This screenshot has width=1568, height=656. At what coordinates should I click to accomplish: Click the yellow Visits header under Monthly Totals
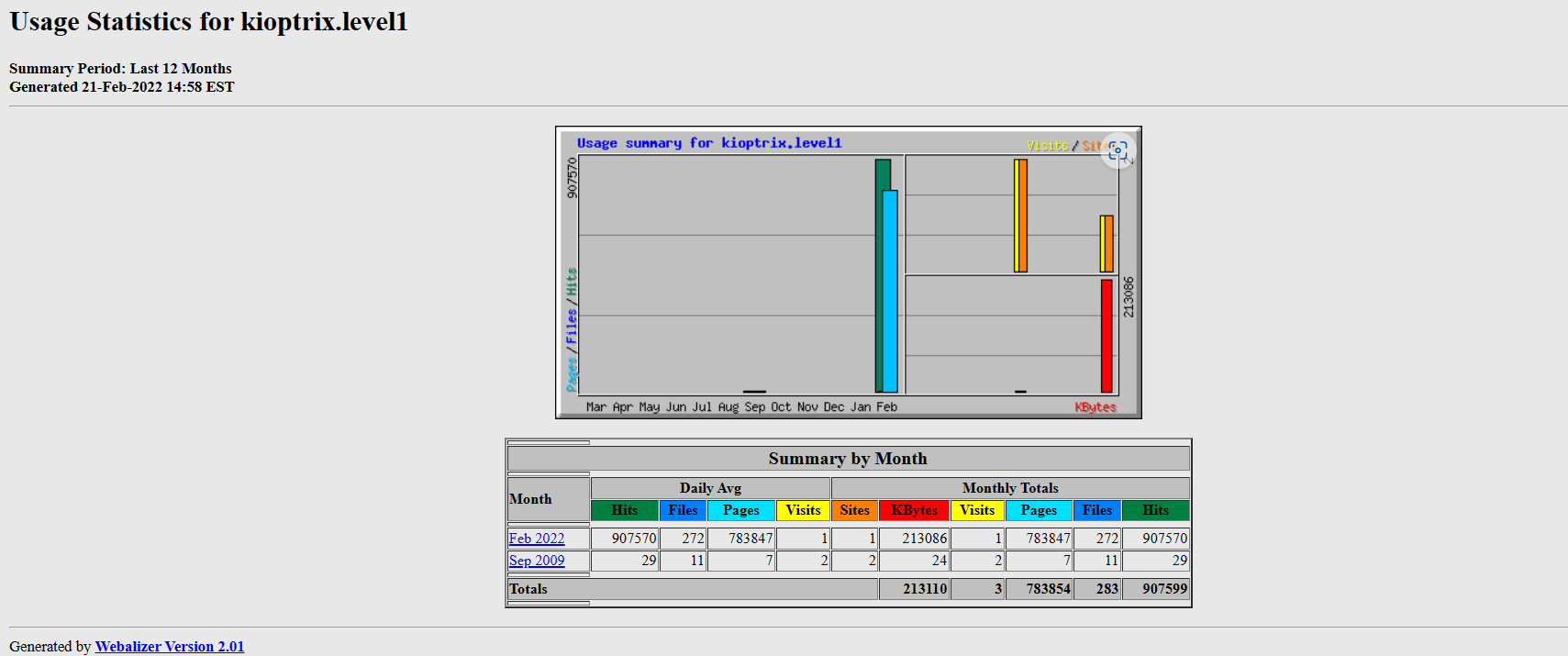tap(977, 510)
